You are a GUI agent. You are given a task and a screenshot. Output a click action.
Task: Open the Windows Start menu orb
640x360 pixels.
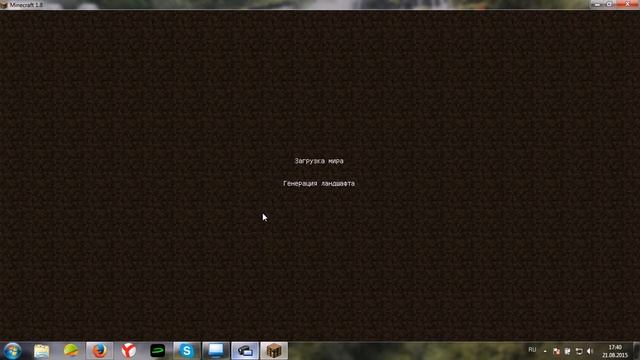coord(12,351)
